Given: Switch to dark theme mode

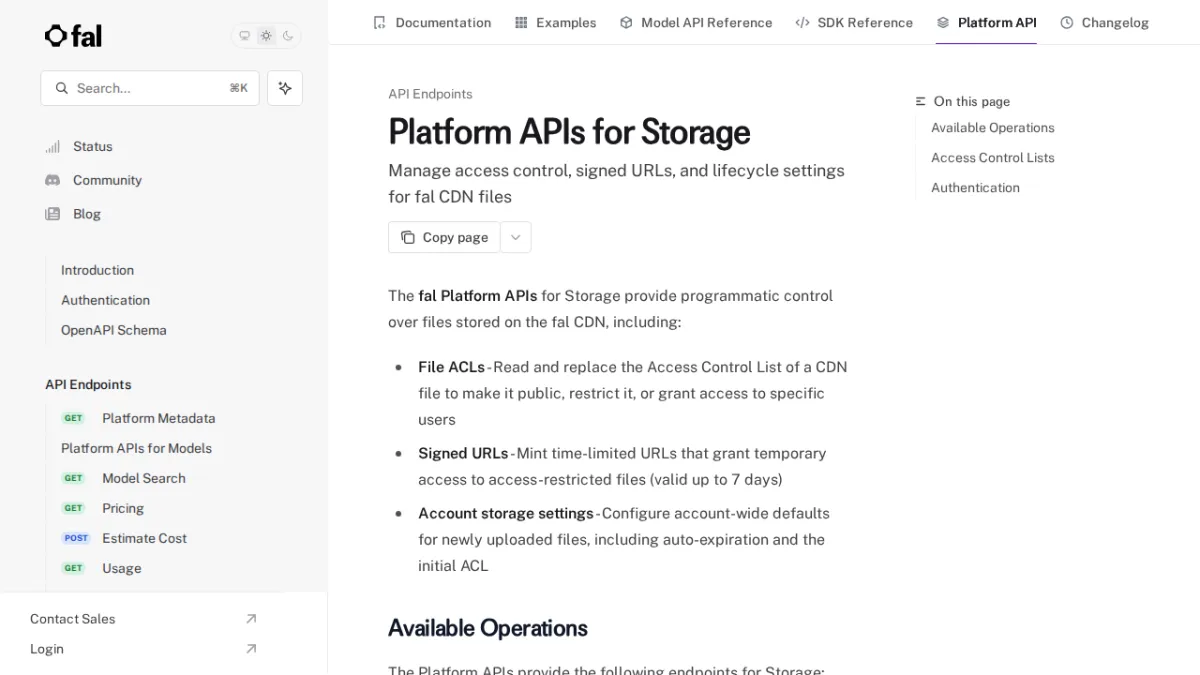Looking at the screenshot, I should 288,36.
